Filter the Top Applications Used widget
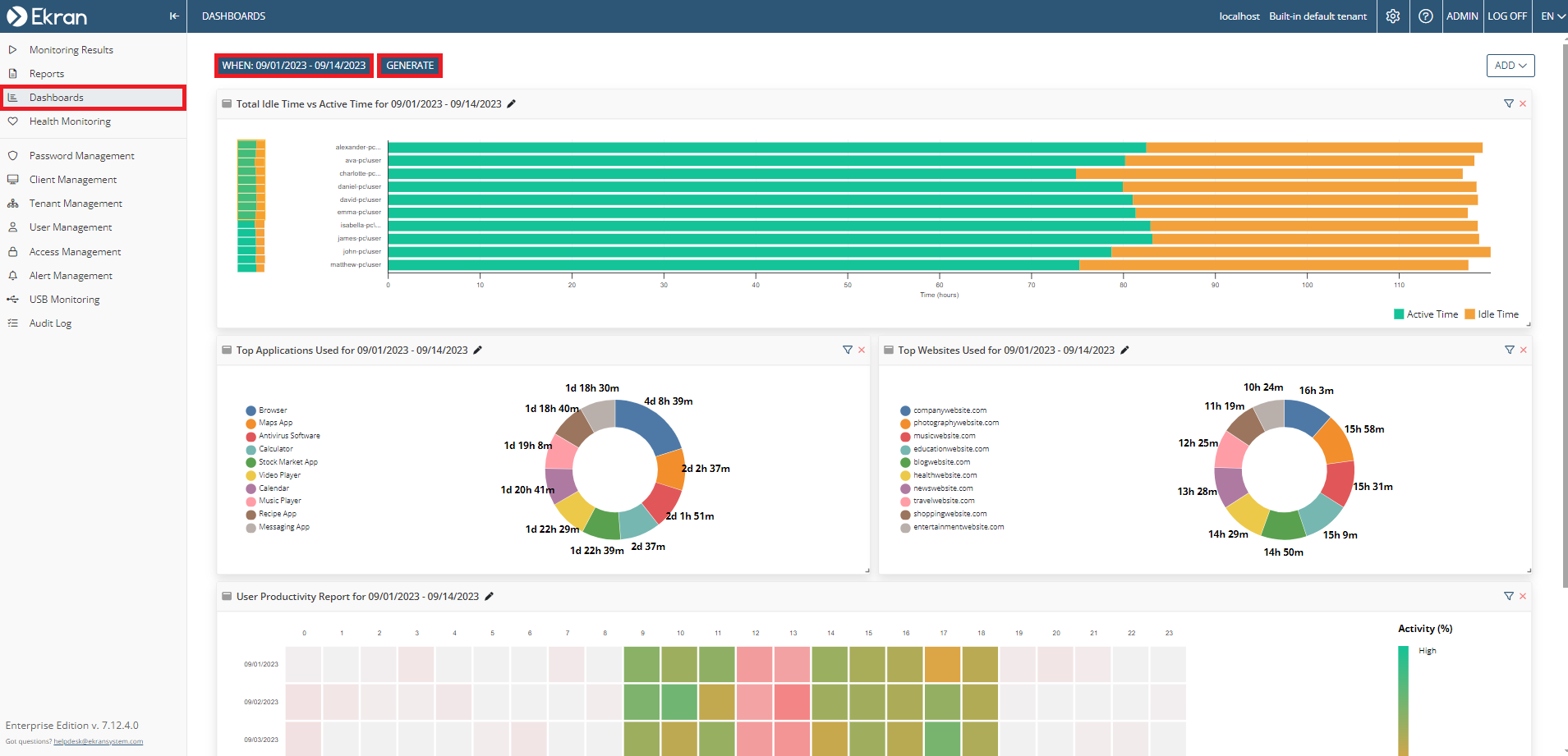 (848, 350)
